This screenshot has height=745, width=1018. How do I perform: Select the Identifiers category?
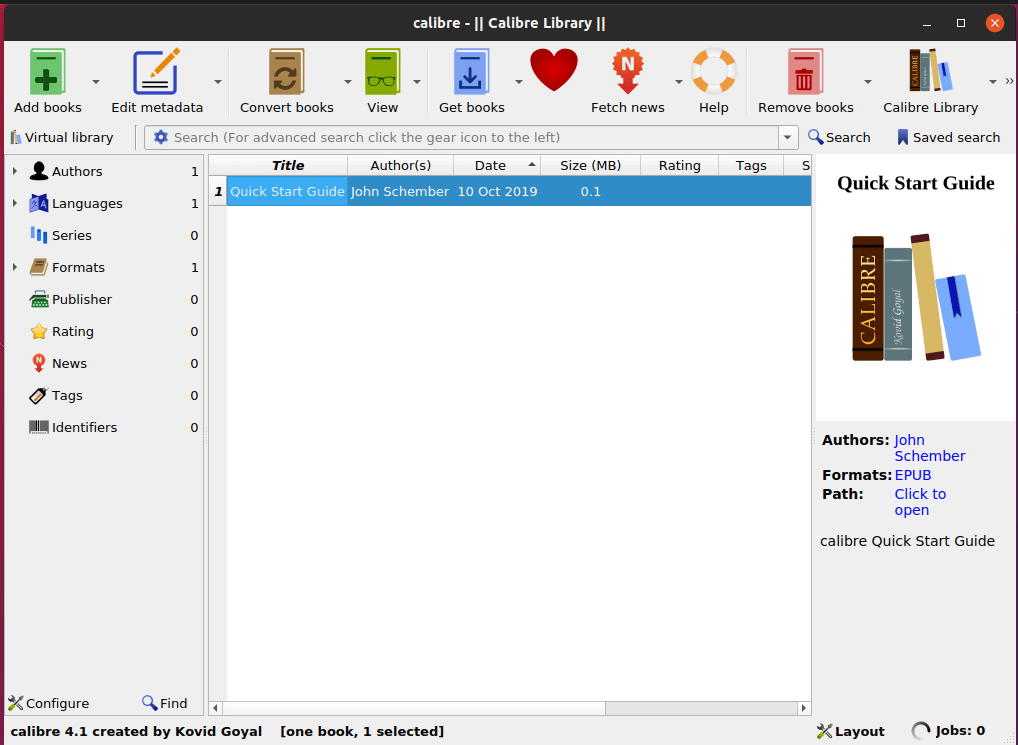point(84,427)
